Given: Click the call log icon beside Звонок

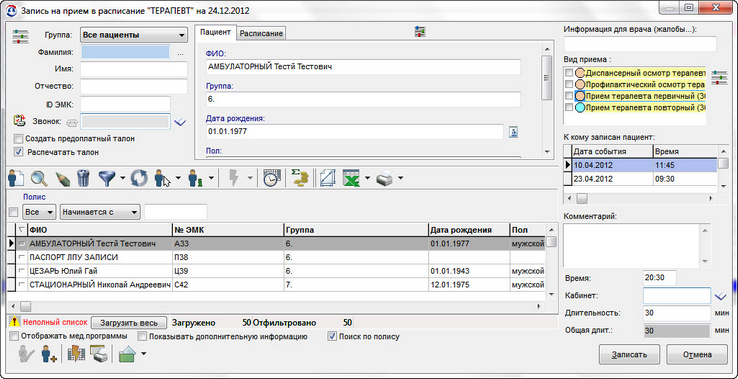Looking at the screenshot, I should (x=19, y=120).
